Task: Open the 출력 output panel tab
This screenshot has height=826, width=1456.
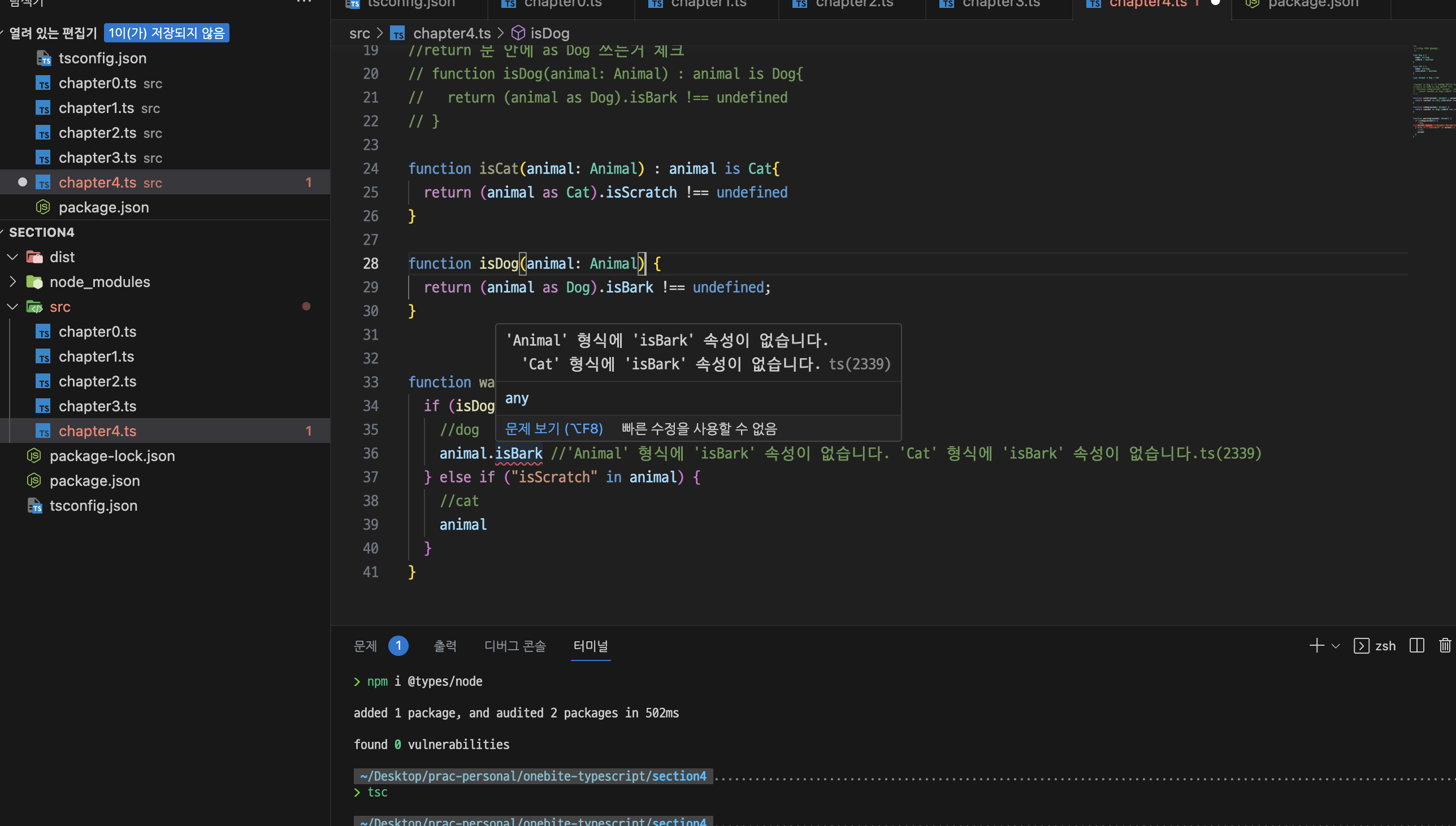Action: pos(445,646)
